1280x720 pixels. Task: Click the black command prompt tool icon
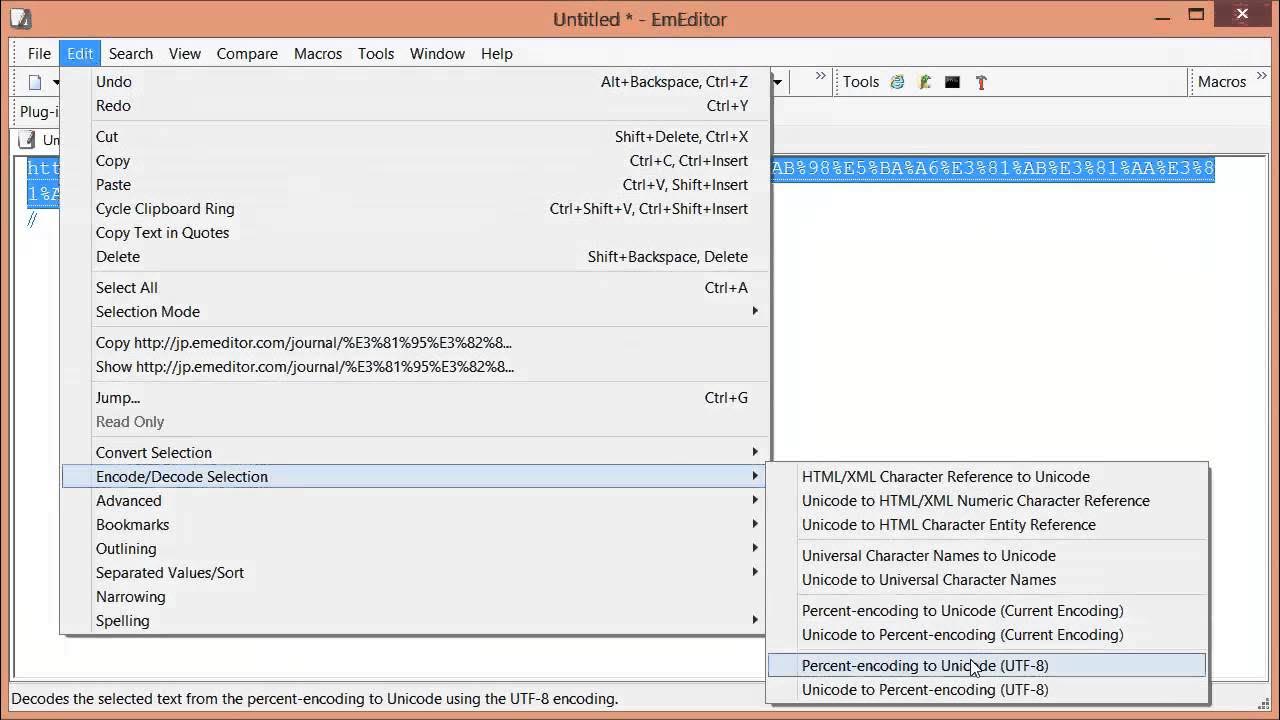952,82
